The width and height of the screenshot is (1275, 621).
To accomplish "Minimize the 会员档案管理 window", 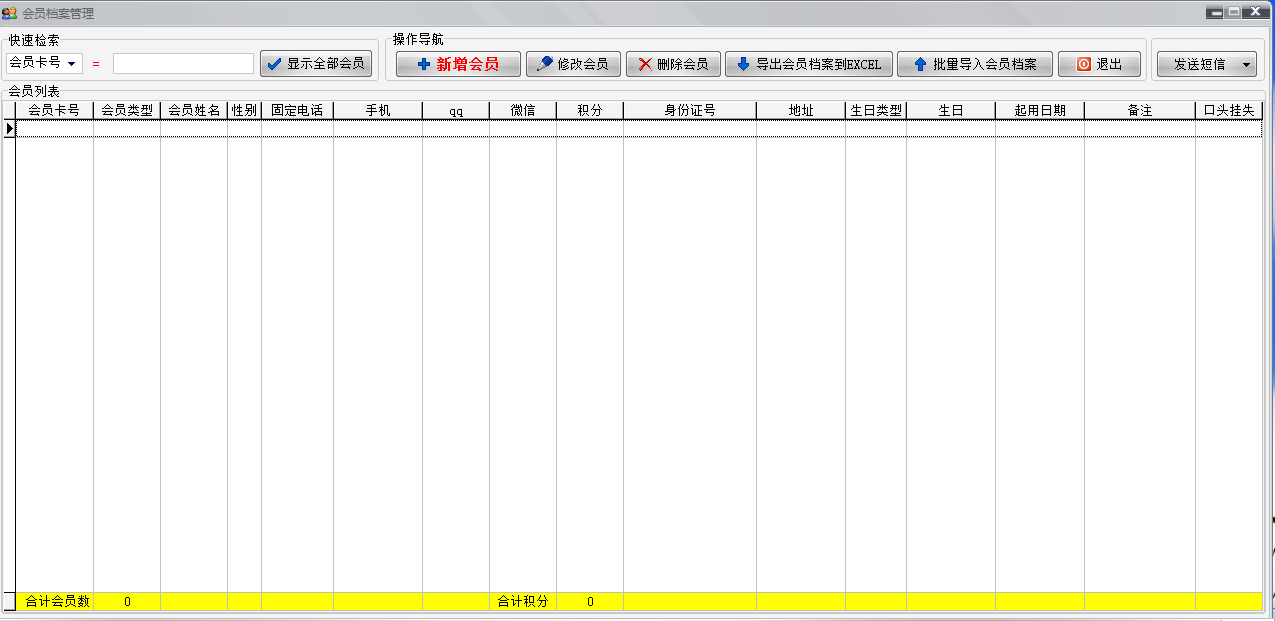I will 1215,12.
